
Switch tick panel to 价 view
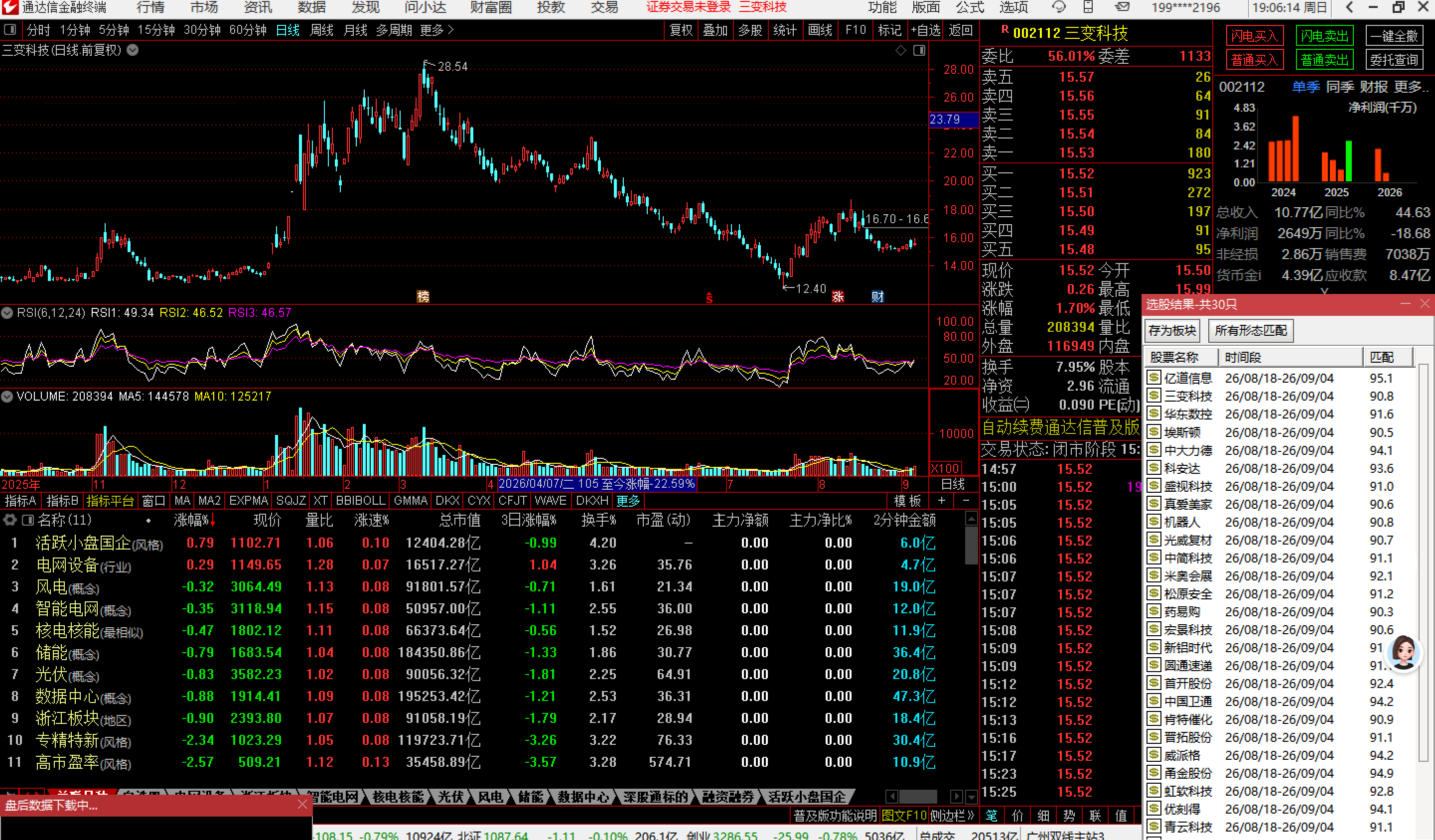point(1017,816)
